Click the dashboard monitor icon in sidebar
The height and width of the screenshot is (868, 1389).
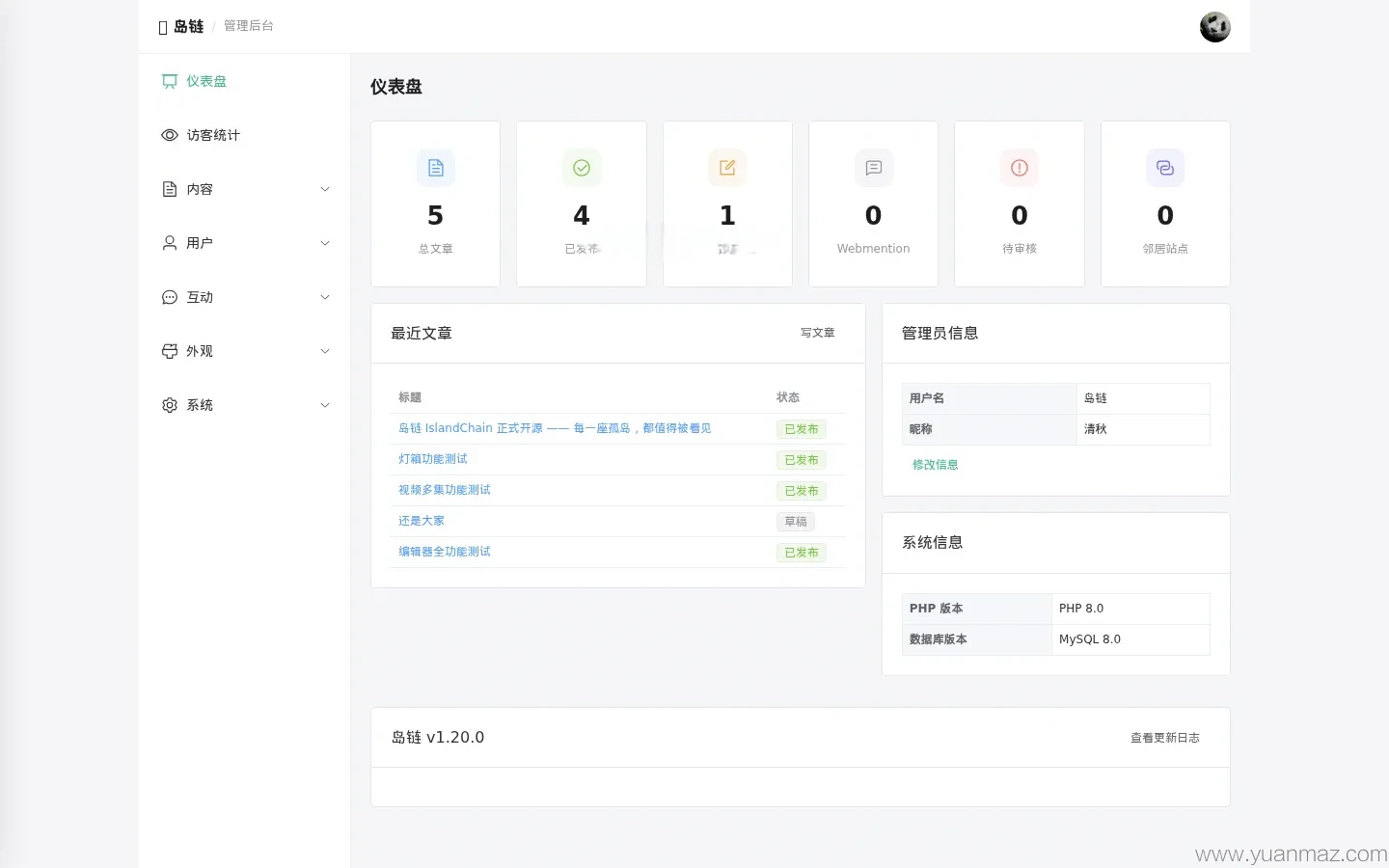pyautogui.click(x=170, y=82)
